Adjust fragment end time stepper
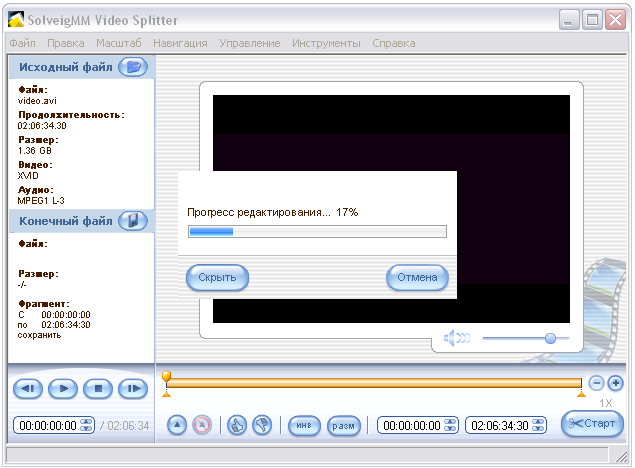 [538, 425]
